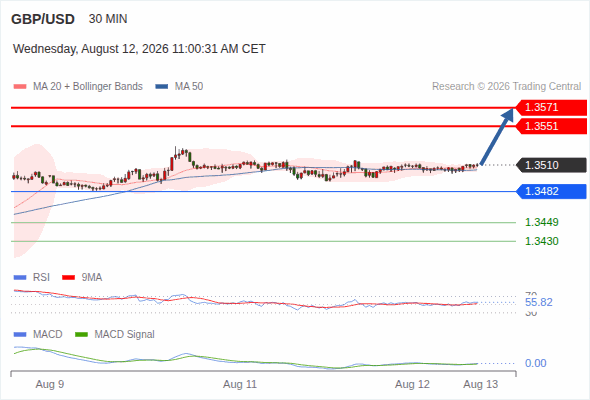Click the 9MA legend label
The width and height of the screenshot is (590, 400).
(x=92, y=278)
